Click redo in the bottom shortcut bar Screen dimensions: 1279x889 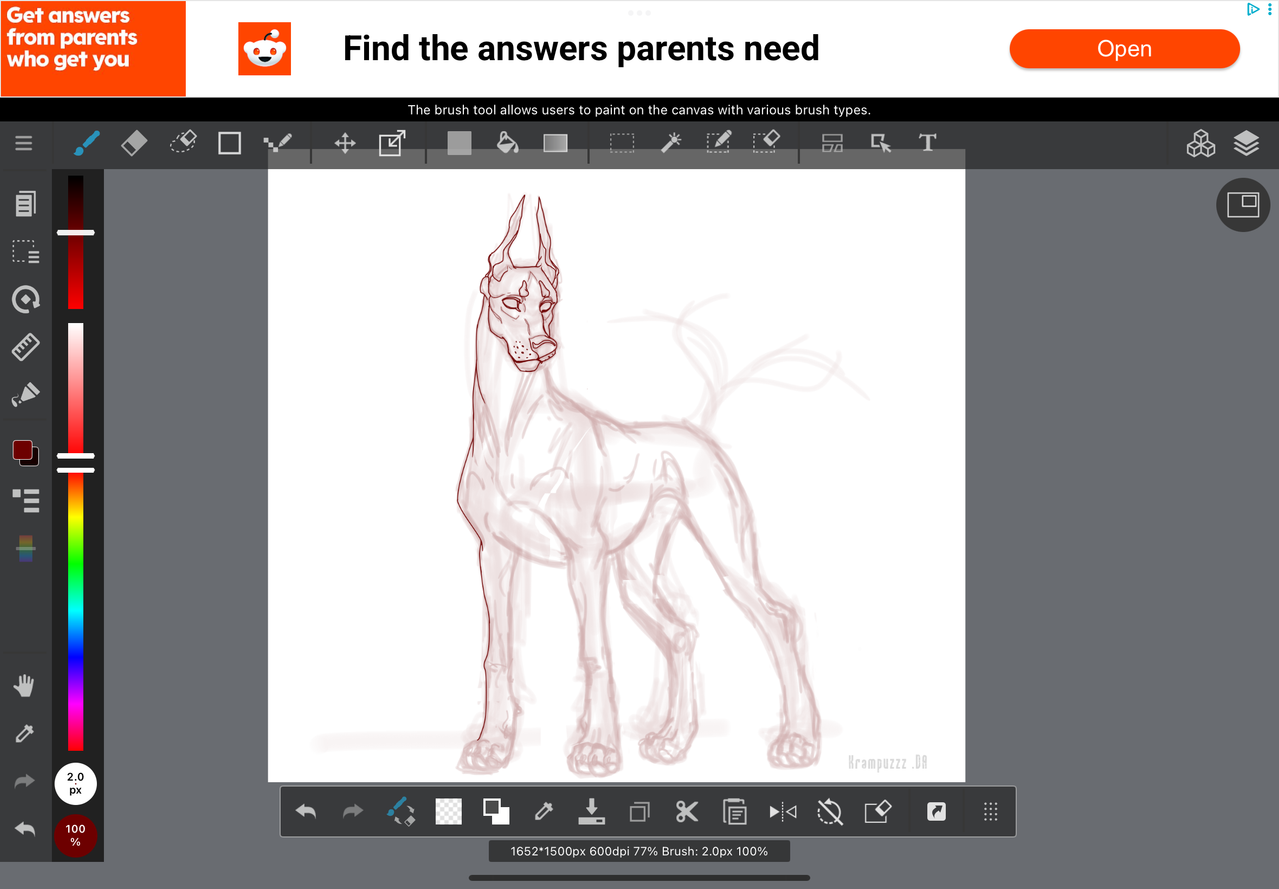point(353,812)
